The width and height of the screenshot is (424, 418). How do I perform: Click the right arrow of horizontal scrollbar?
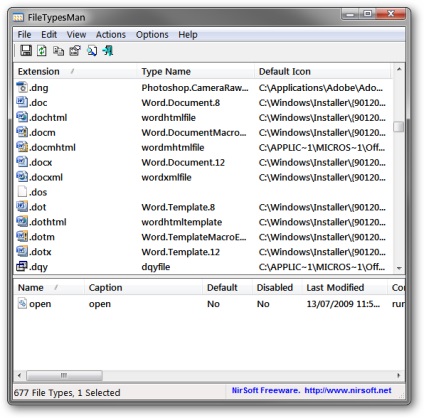pyautogui.click(x=399, y=376)
